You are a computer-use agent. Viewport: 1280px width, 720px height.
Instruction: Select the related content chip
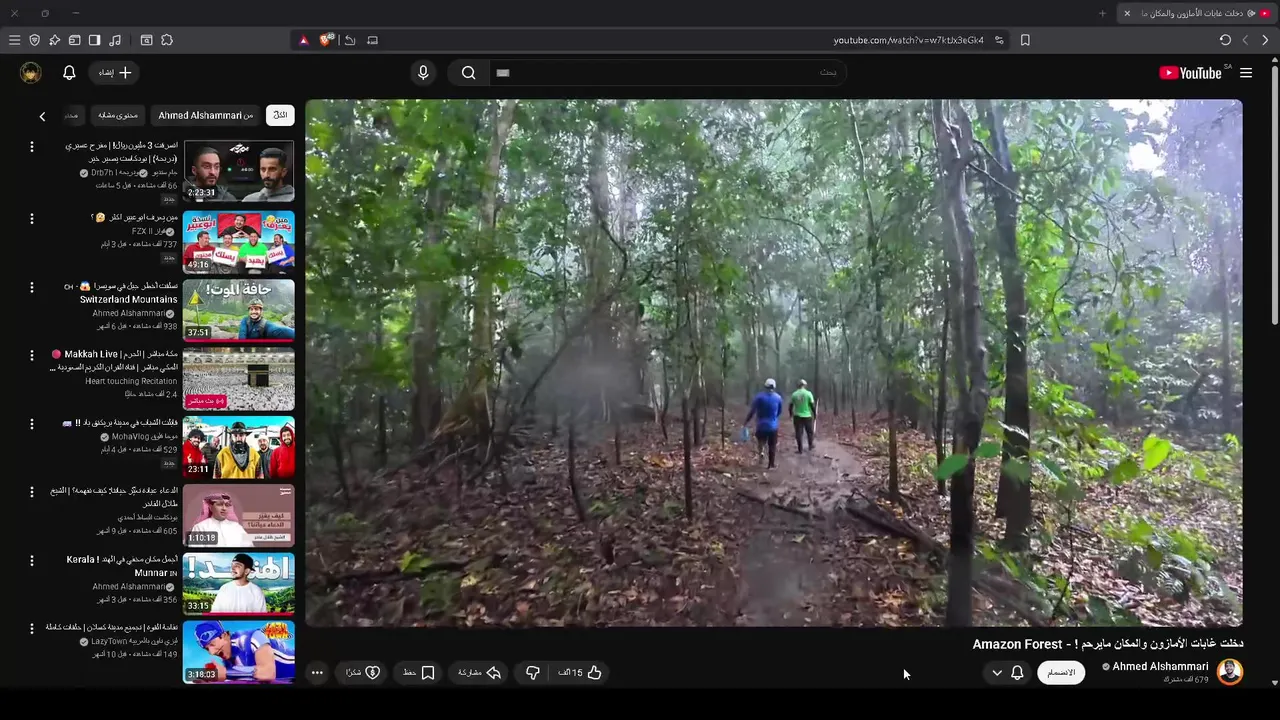coord(118,115)
